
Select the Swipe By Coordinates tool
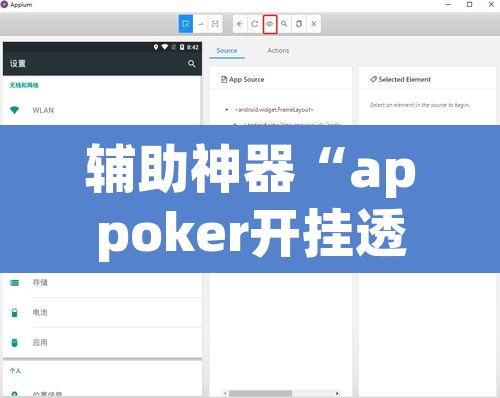(x=201, y=24)
